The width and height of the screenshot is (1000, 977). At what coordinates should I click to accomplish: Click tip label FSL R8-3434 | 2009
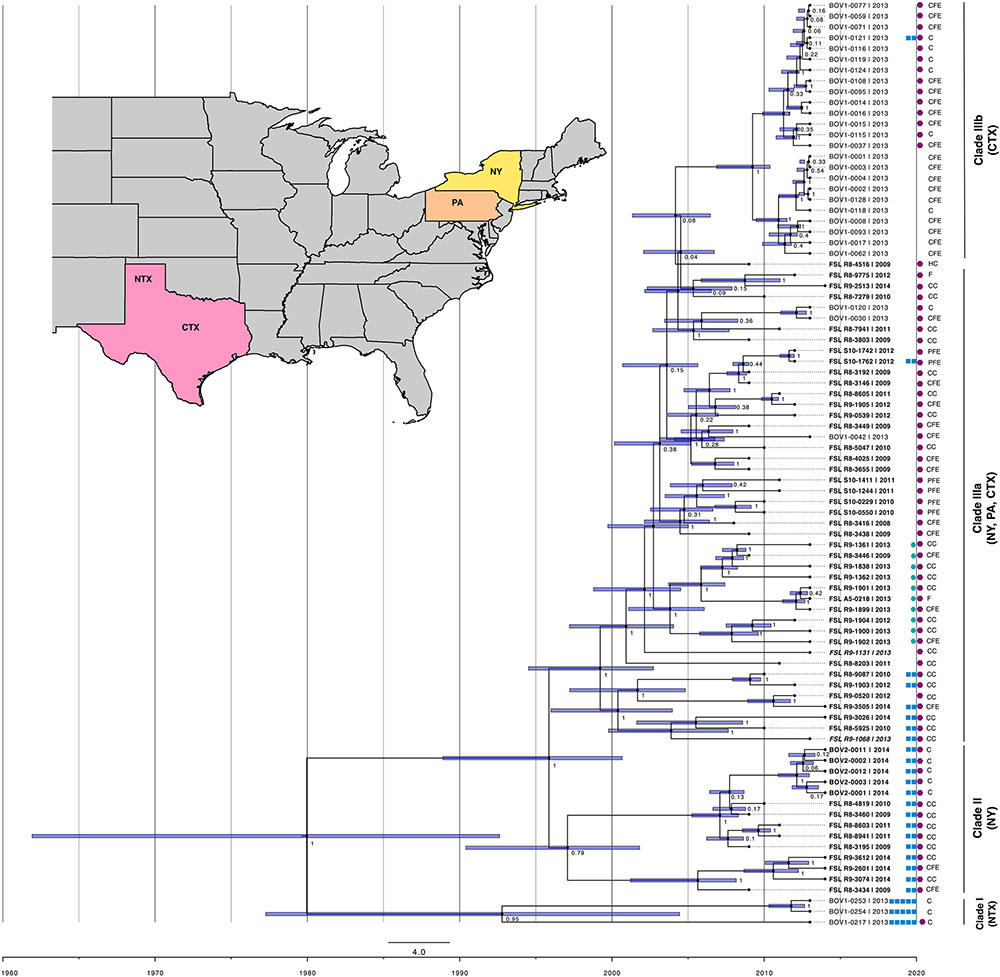tap(858, 890)
